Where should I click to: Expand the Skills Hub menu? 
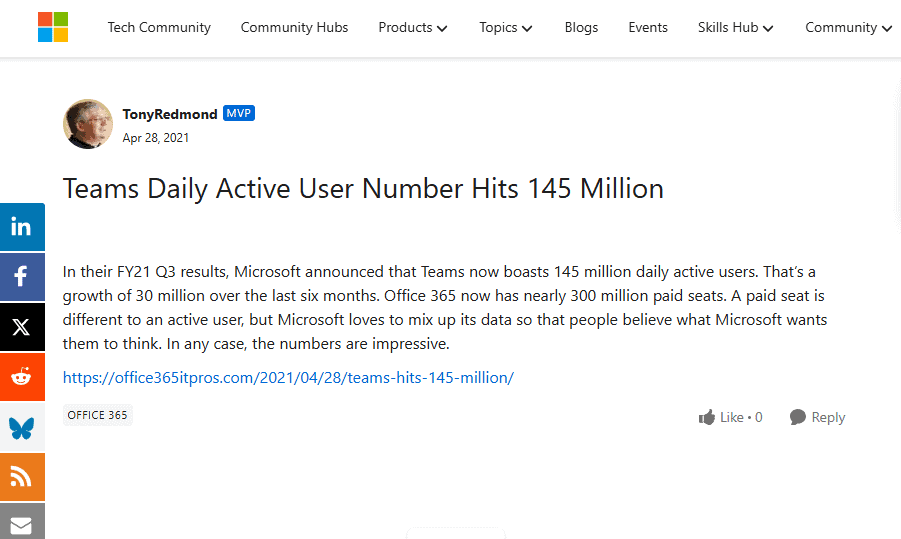click(x=736, y=28)
